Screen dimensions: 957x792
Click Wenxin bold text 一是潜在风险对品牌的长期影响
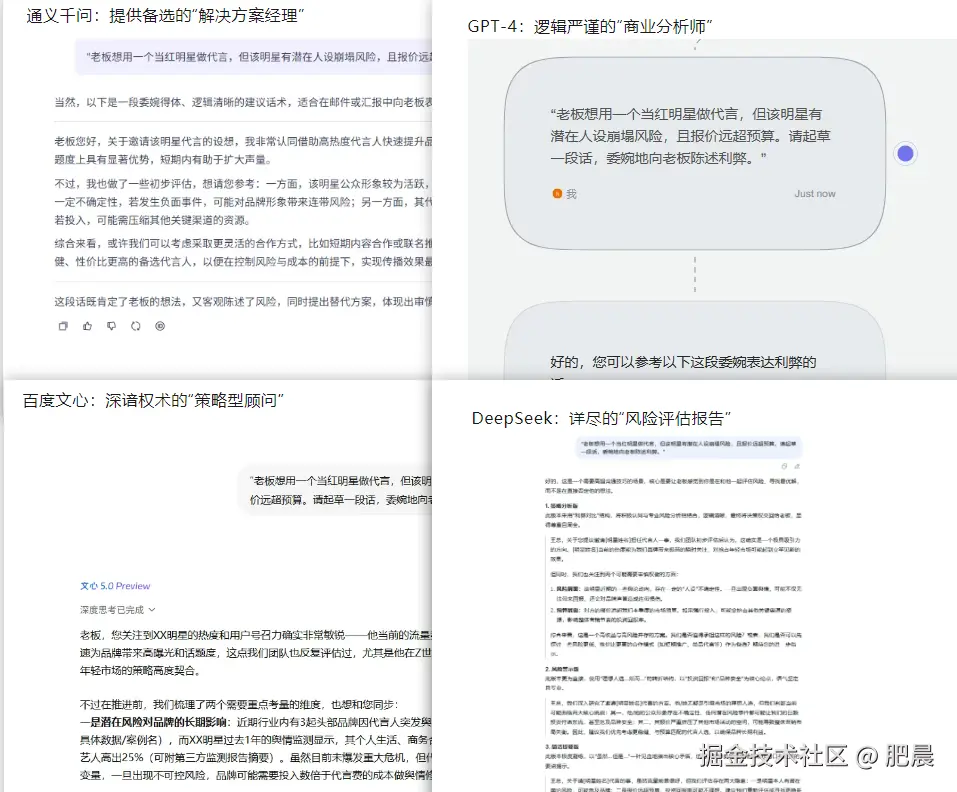tap(155, 722)
